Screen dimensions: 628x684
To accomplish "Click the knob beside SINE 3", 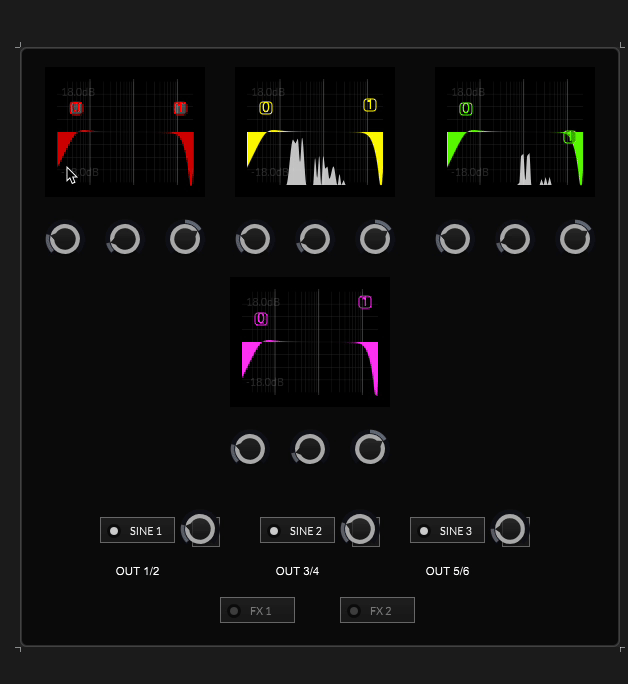I will point(510,529).
